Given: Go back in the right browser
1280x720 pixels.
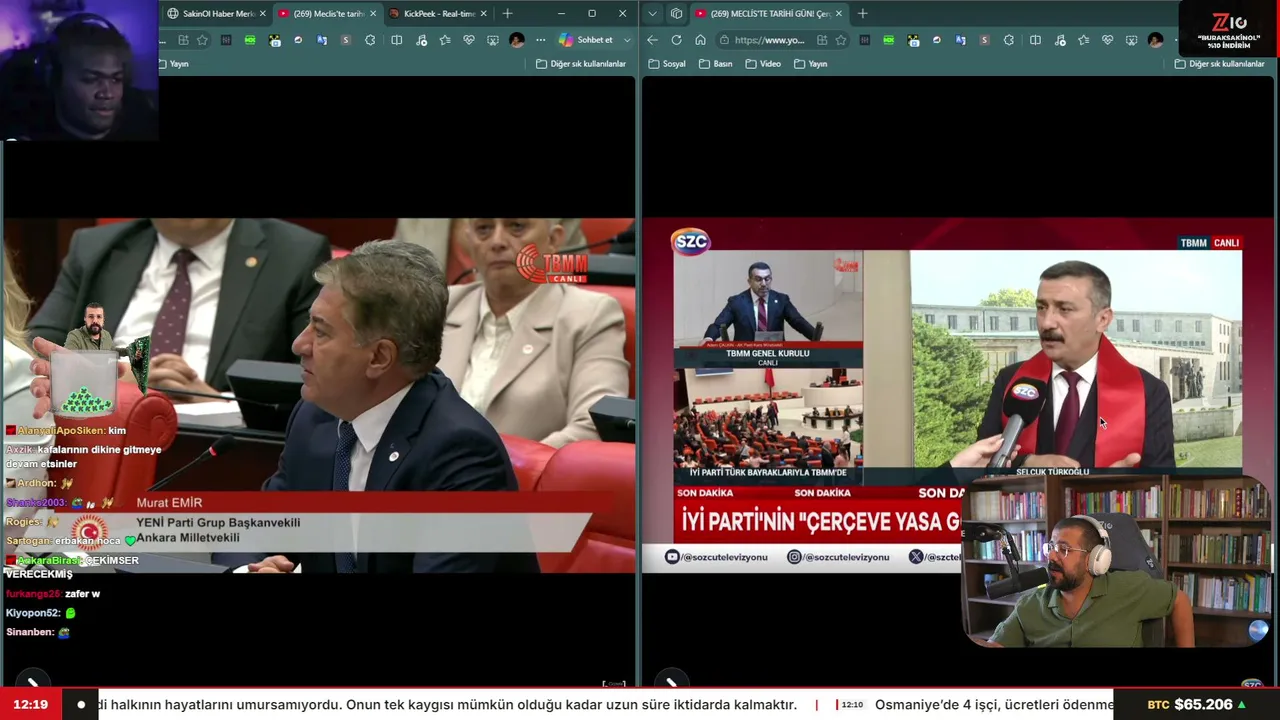Looking at the screenshot, I should pyautogui.click(x=652, y=40).
